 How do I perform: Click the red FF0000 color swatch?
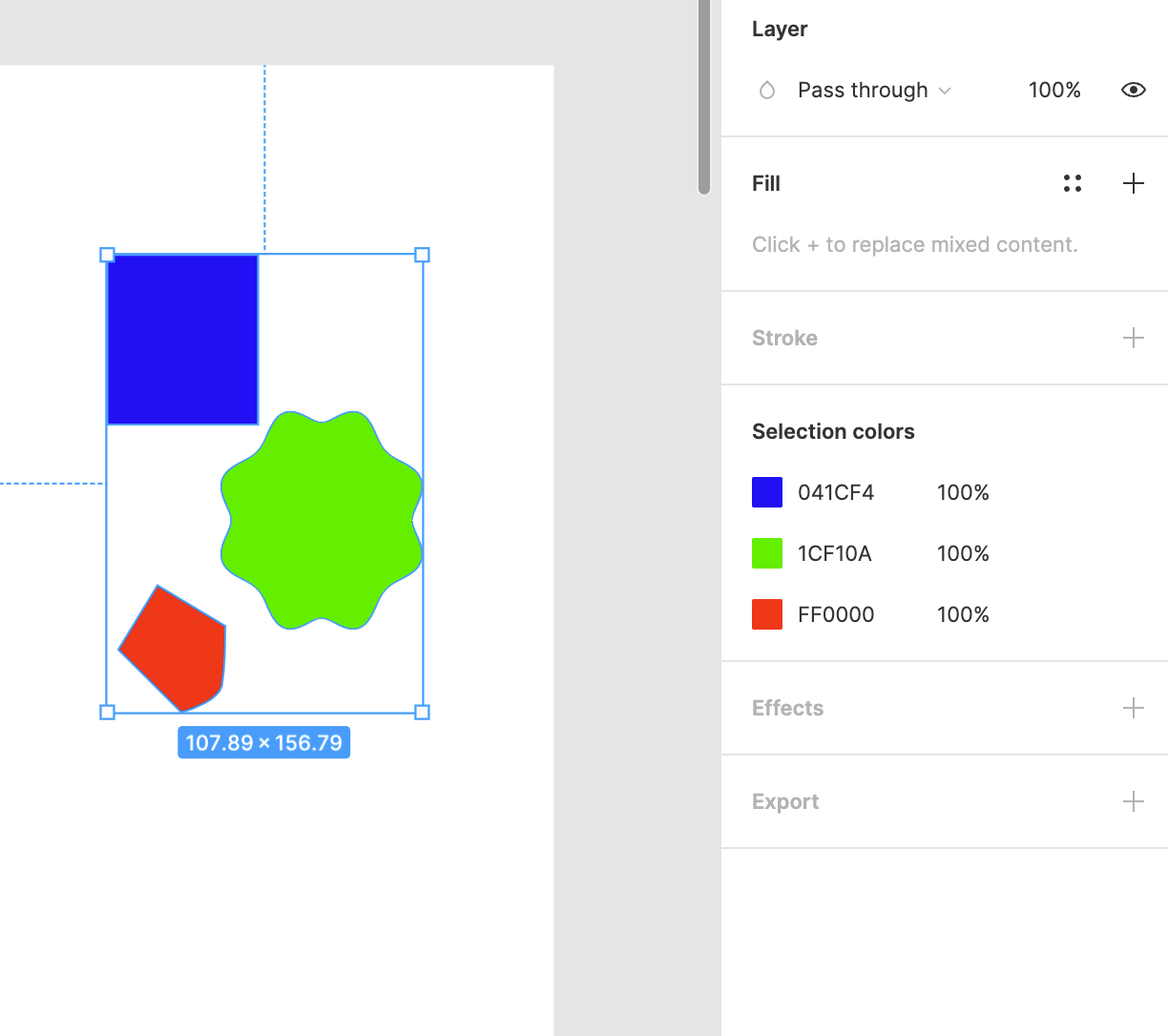pos(767,614)
